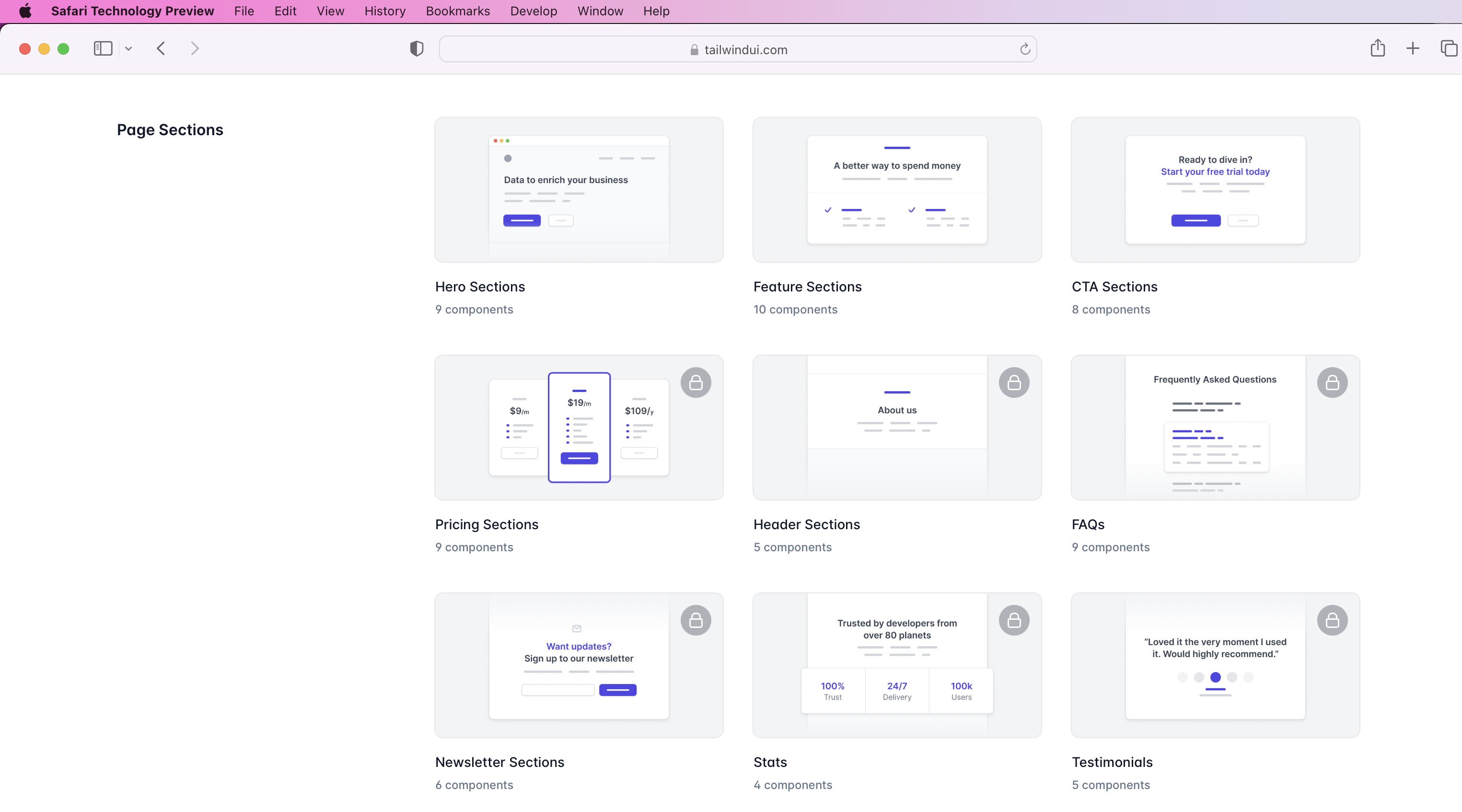The image size is (1462, 812).
Task: Show tab overview icon
Action: (x=1449, y=48)
